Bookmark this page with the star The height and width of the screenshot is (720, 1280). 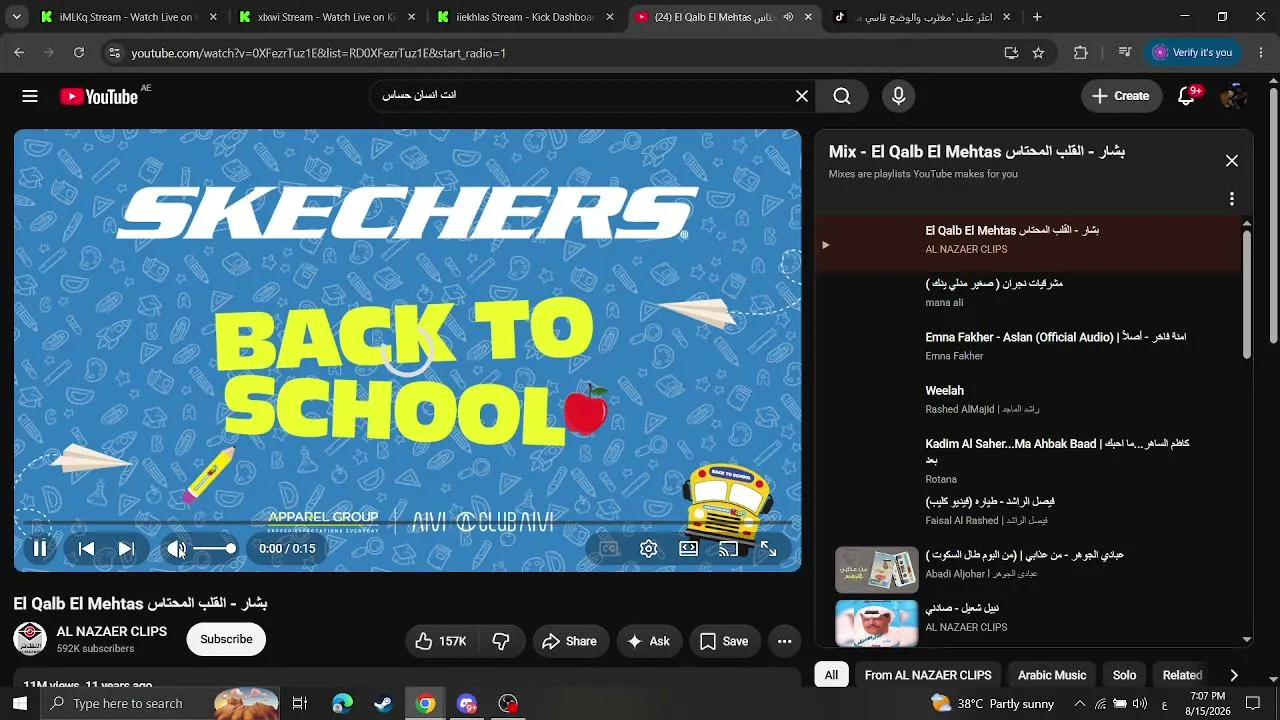pyautogui.click(x=1038, y=53)
